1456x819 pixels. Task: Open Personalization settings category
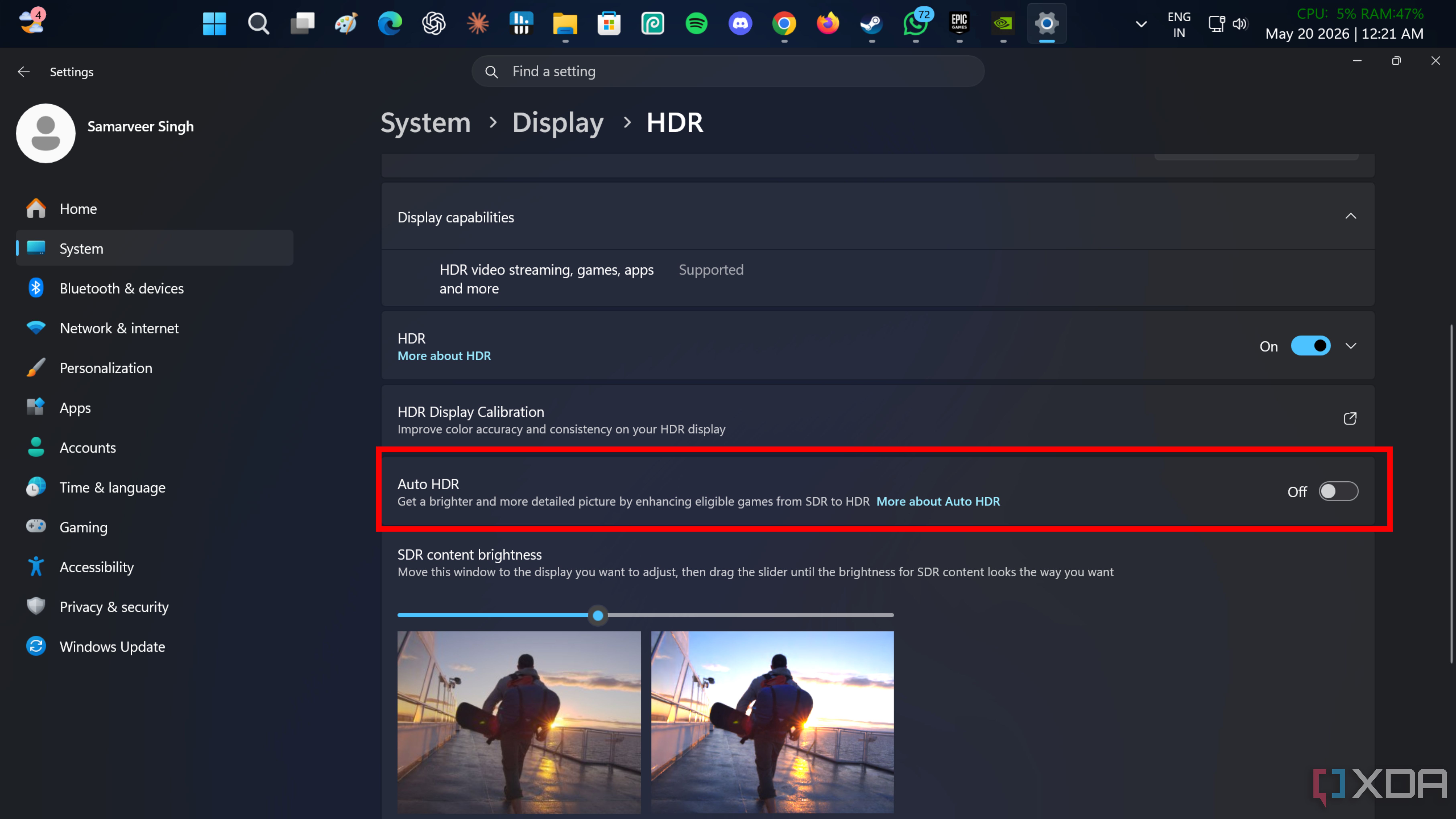[154, 368]
